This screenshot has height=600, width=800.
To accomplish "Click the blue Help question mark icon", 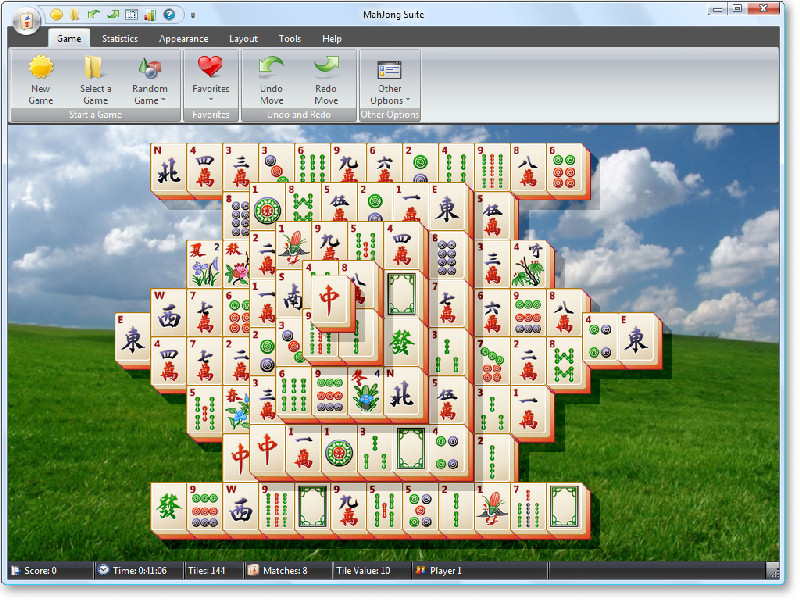I will (169, 14).
